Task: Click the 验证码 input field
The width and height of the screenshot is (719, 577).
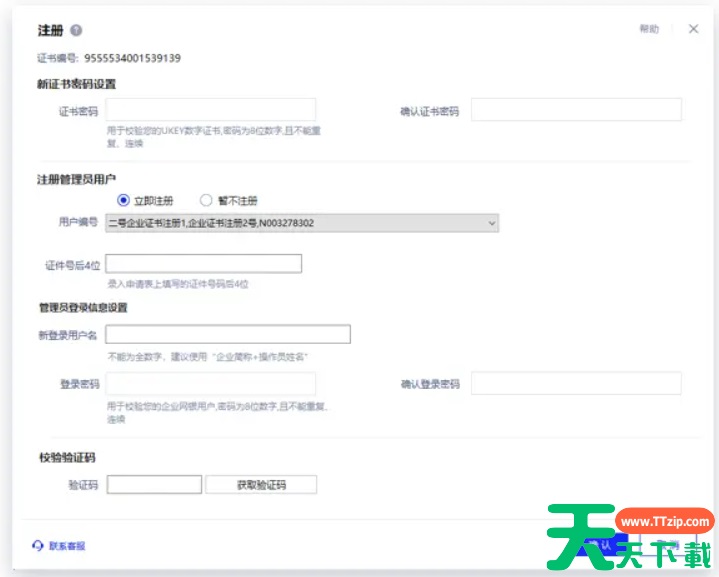Action: 154,484
